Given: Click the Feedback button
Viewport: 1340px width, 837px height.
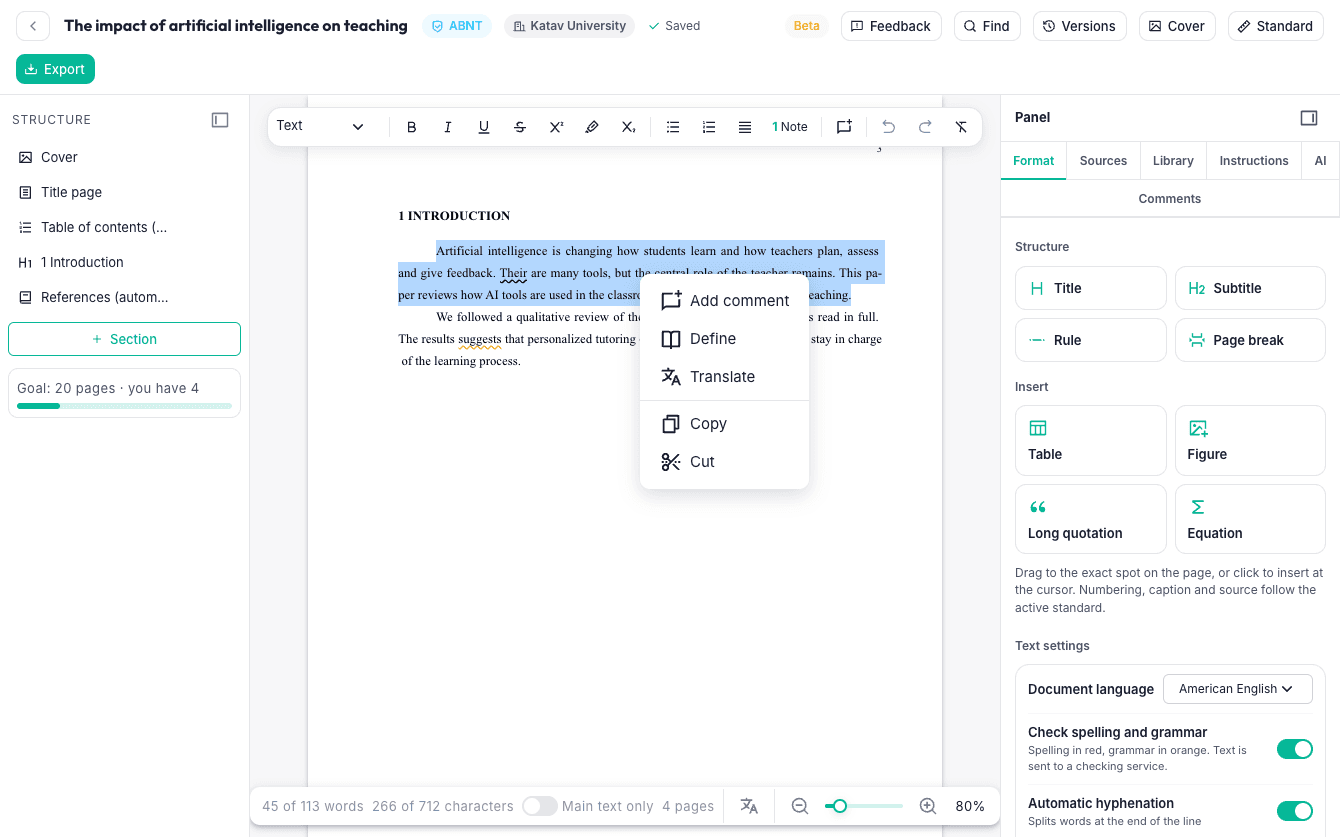Looking at the screenshot, I should pos(891,26).
